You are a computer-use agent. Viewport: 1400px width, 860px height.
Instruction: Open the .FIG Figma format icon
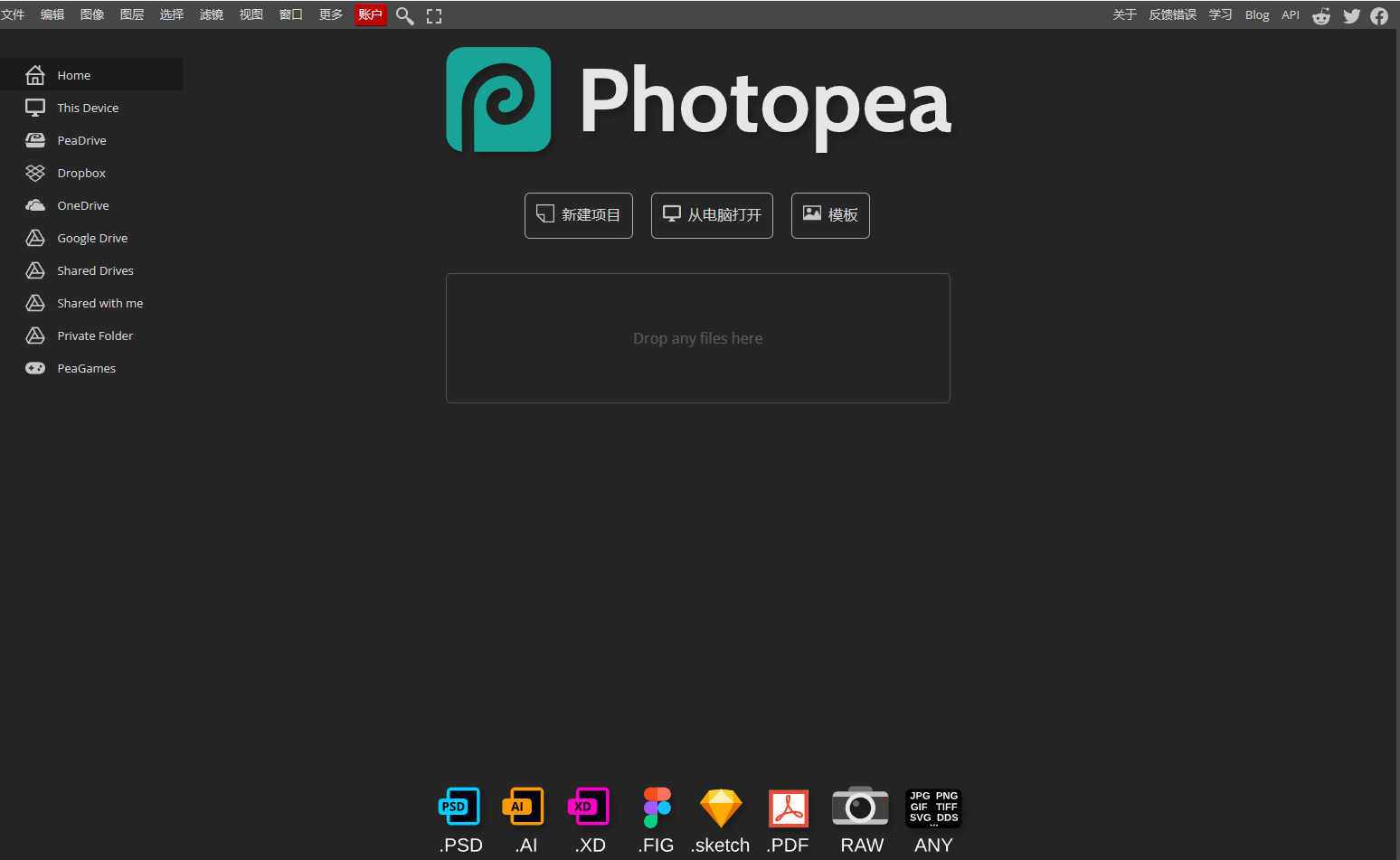pyautogui.click(x=656, y=806)
